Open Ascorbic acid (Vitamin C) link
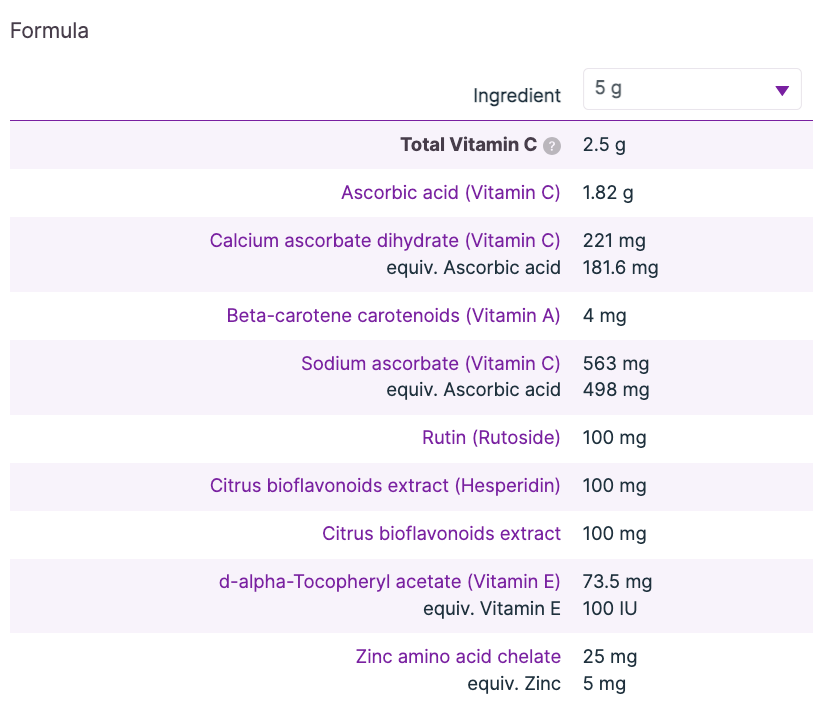Screen dimensions: 828x724 point(450,193)
